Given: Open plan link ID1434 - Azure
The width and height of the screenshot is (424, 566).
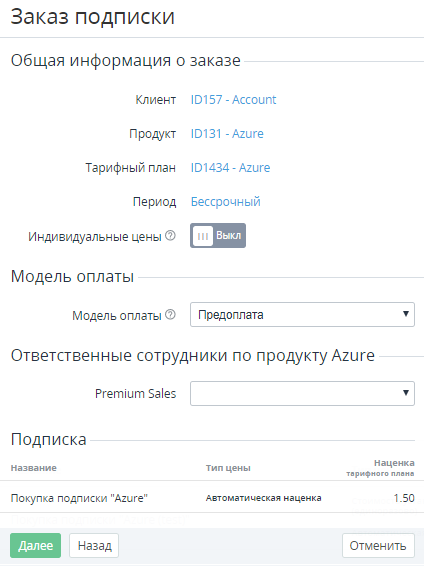Looking at the screenshot, I should (x=230, y=167).
